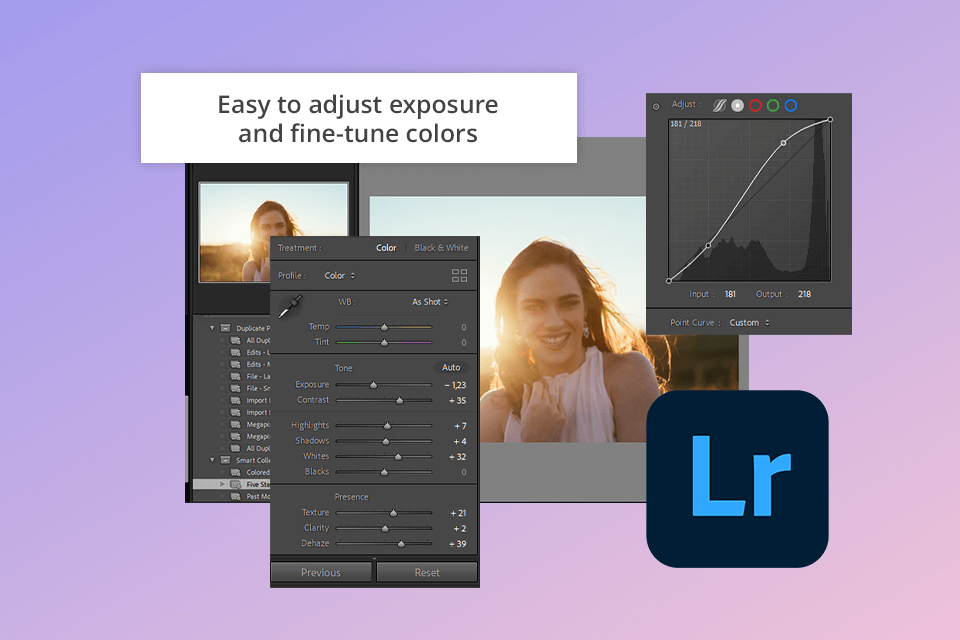Click the Smart Collections set folder icon
Viewport: 960px width, 640px height.
click(225, 460)
